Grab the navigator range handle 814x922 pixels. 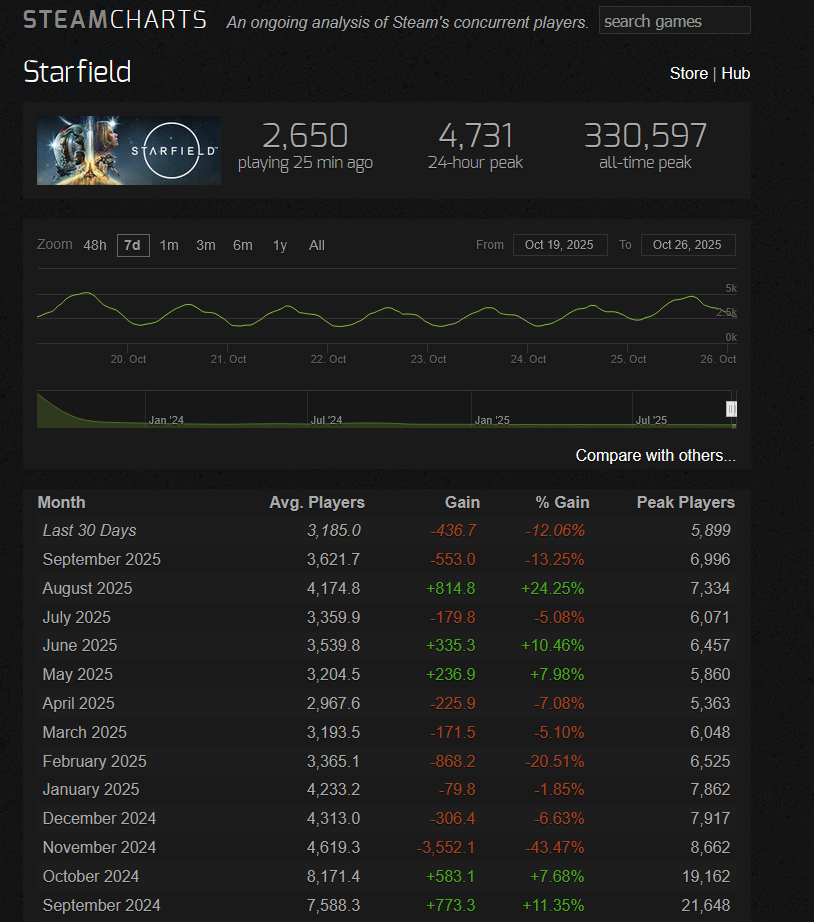pos(731,409)
